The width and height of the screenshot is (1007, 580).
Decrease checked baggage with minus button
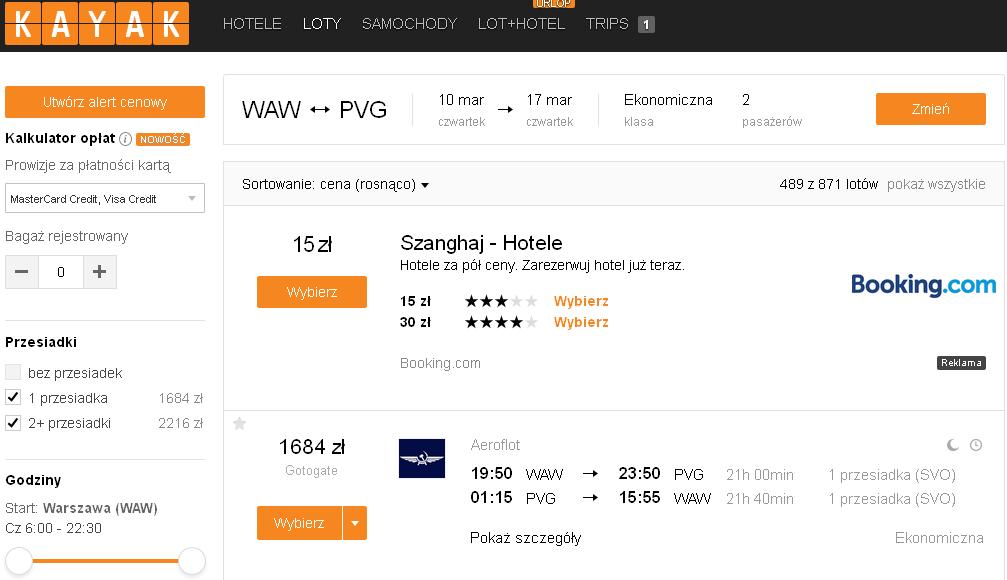tap(22, 272)
